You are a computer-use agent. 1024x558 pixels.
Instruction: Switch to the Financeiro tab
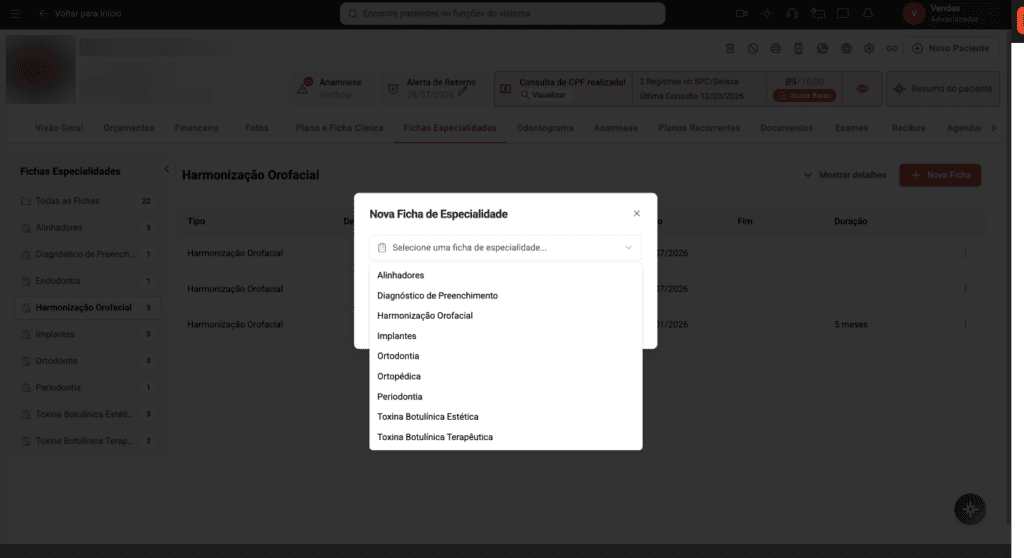click(197, 128)
